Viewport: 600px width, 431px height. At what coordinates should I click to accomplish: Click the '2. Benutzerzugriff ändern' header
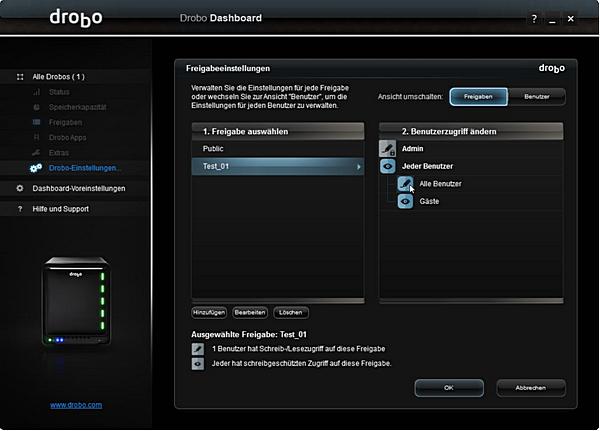click(471, 131)
